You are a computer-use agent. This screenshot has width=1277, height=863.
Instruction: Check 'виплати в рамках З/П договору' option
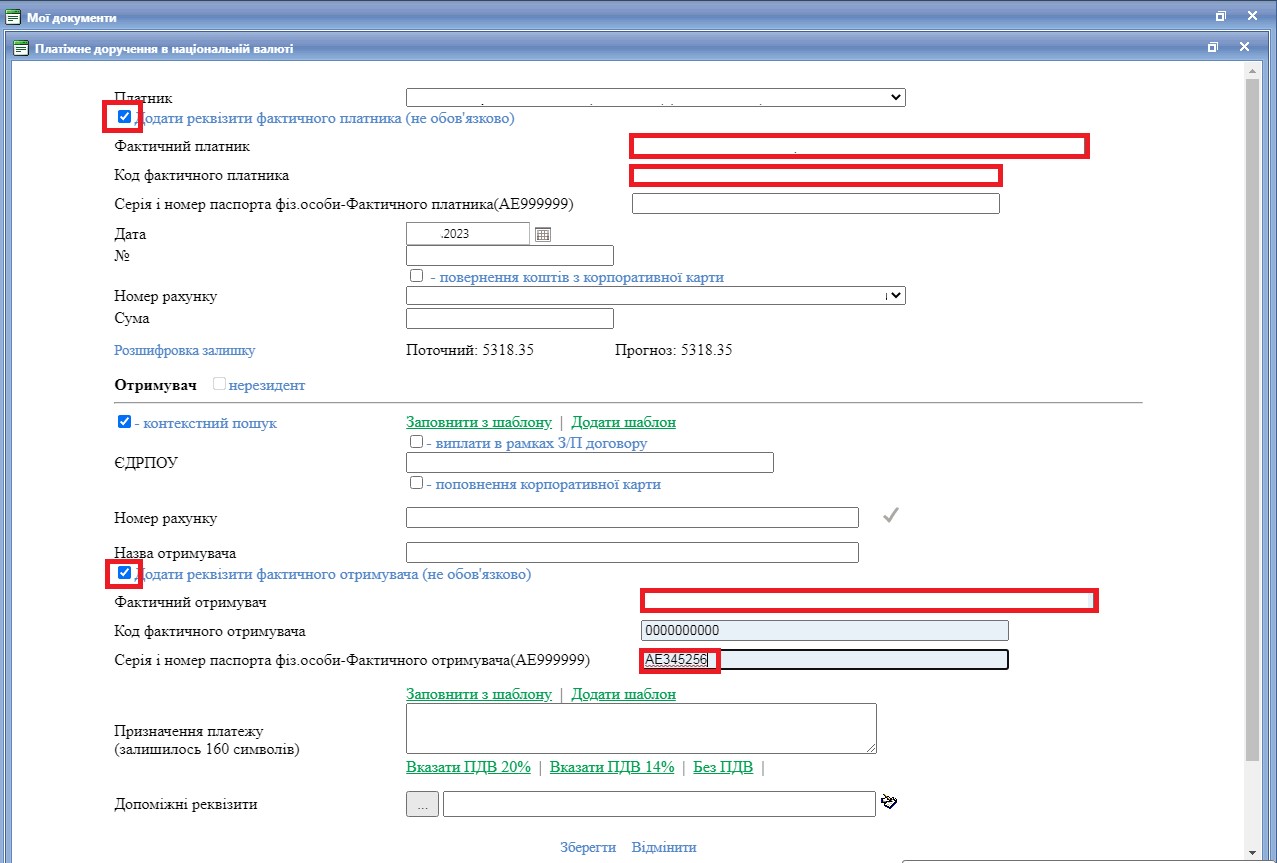coord(416,441)
